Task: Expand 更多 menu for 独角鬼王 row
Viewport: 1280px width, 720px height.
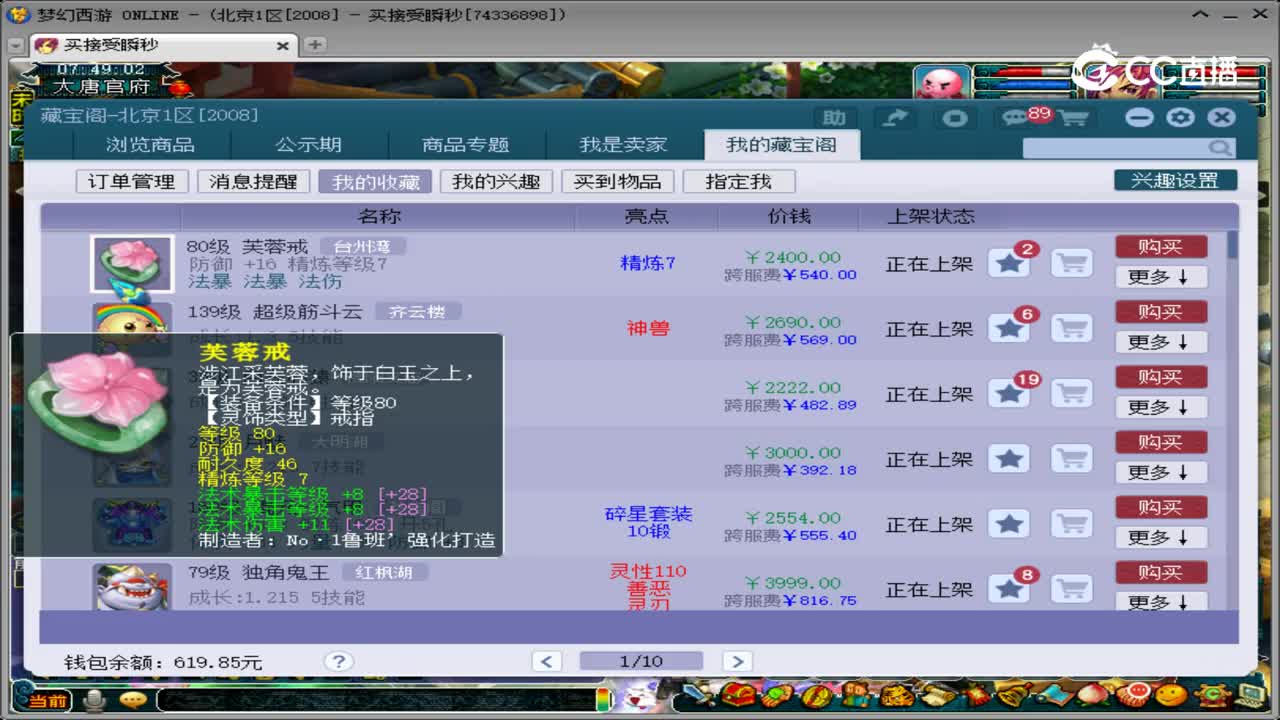Action: 1161,601
